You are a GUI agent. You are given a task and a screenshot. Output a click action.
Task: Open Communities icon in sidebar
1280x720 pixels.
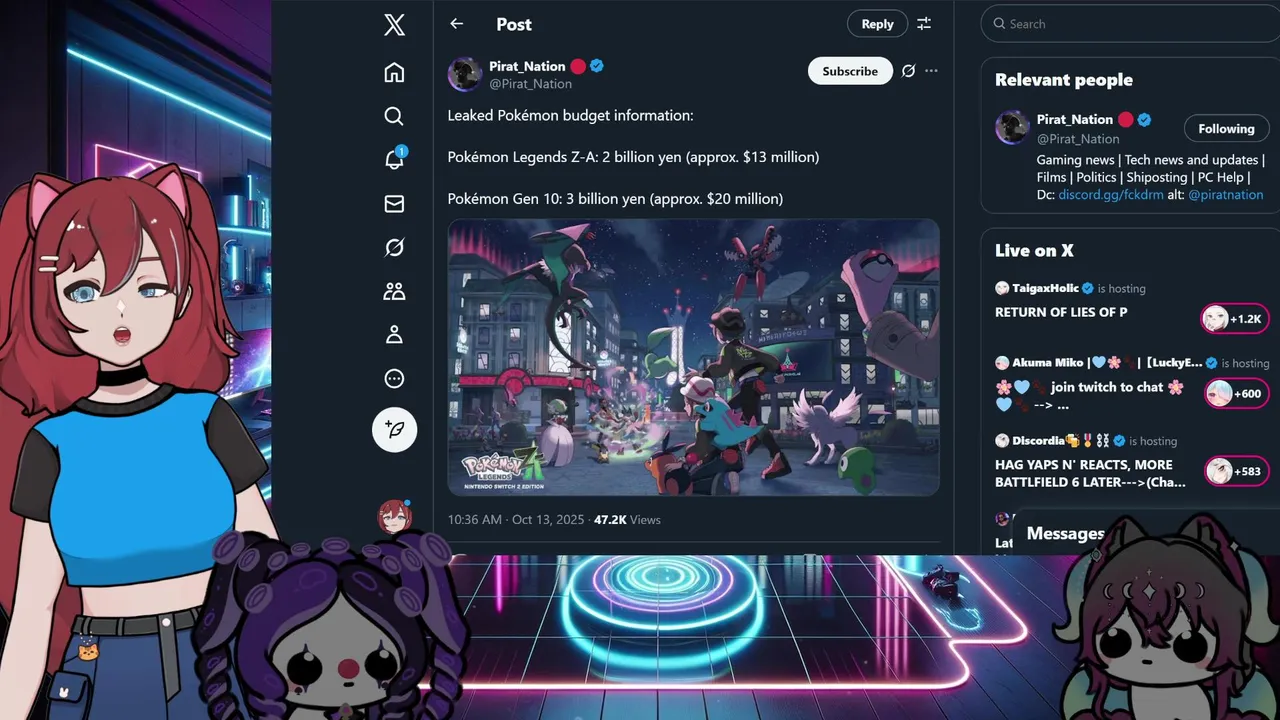coord(394,291)
